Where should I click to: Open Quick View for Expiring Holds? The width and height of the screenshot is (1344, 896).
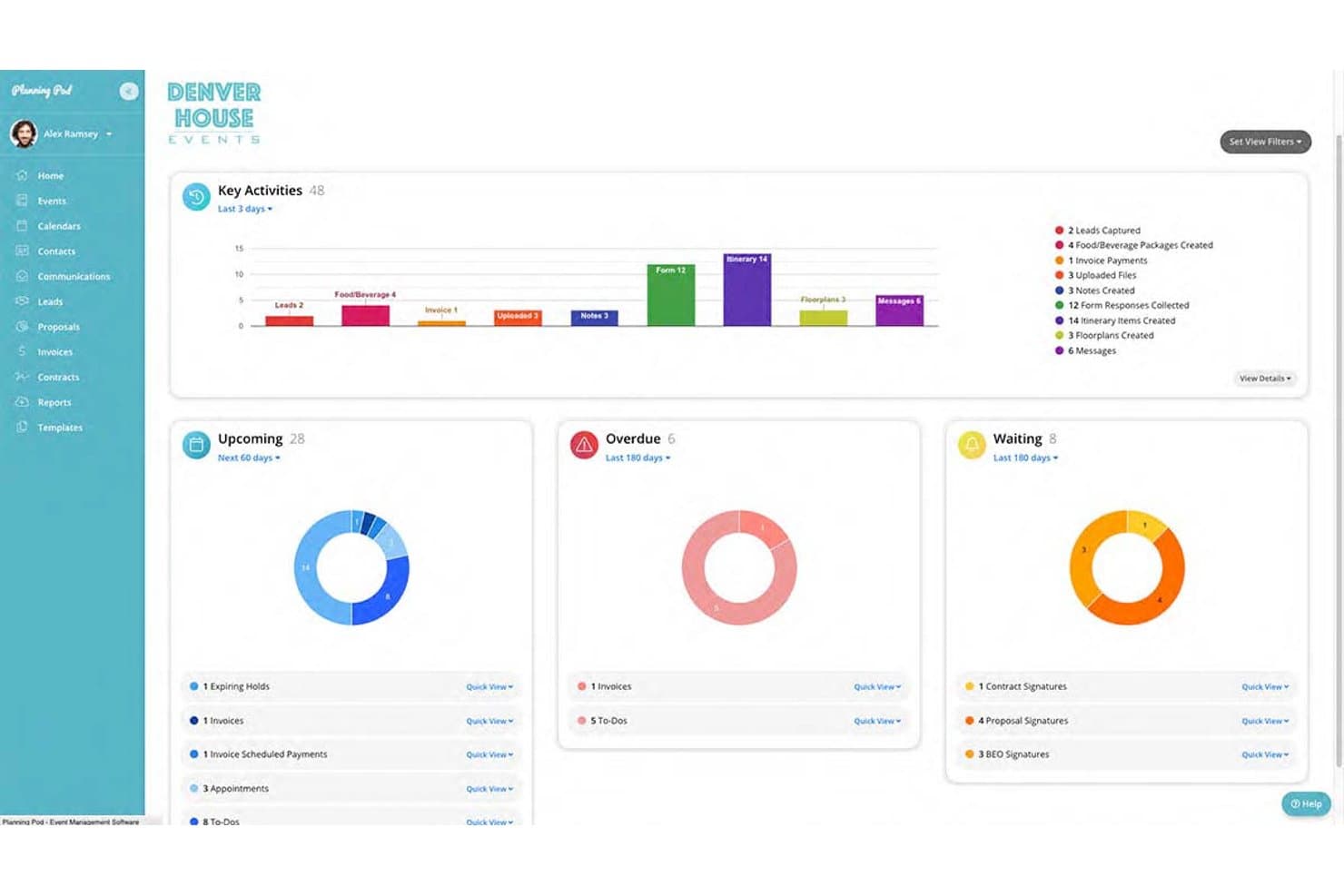pyautogui.click(x=489, y=687)
